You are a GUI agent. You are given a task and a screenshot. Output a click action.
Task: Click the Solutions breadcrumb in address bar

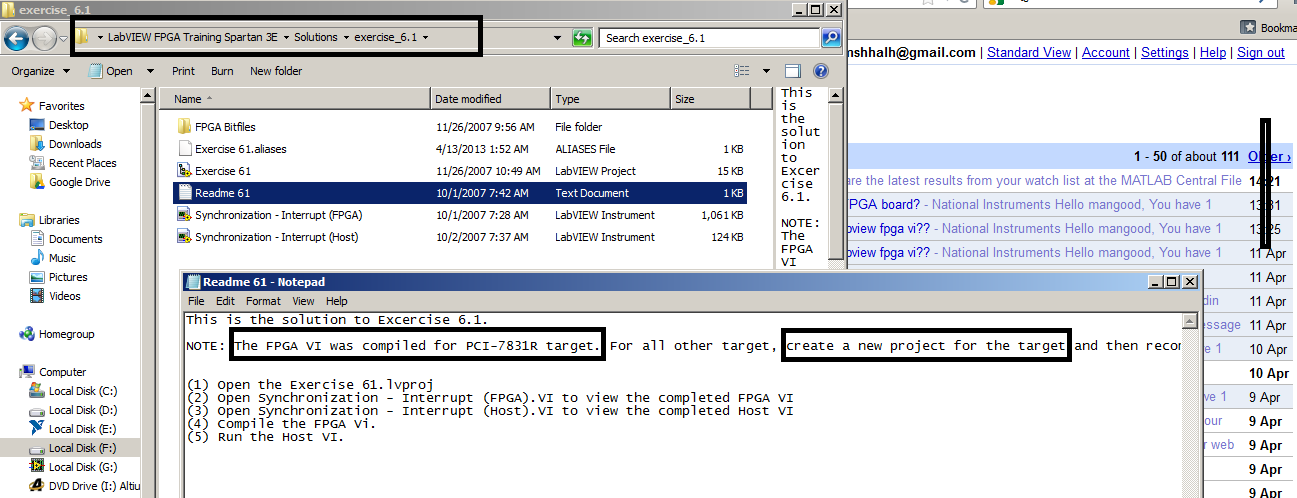click(x=315, y=37)
